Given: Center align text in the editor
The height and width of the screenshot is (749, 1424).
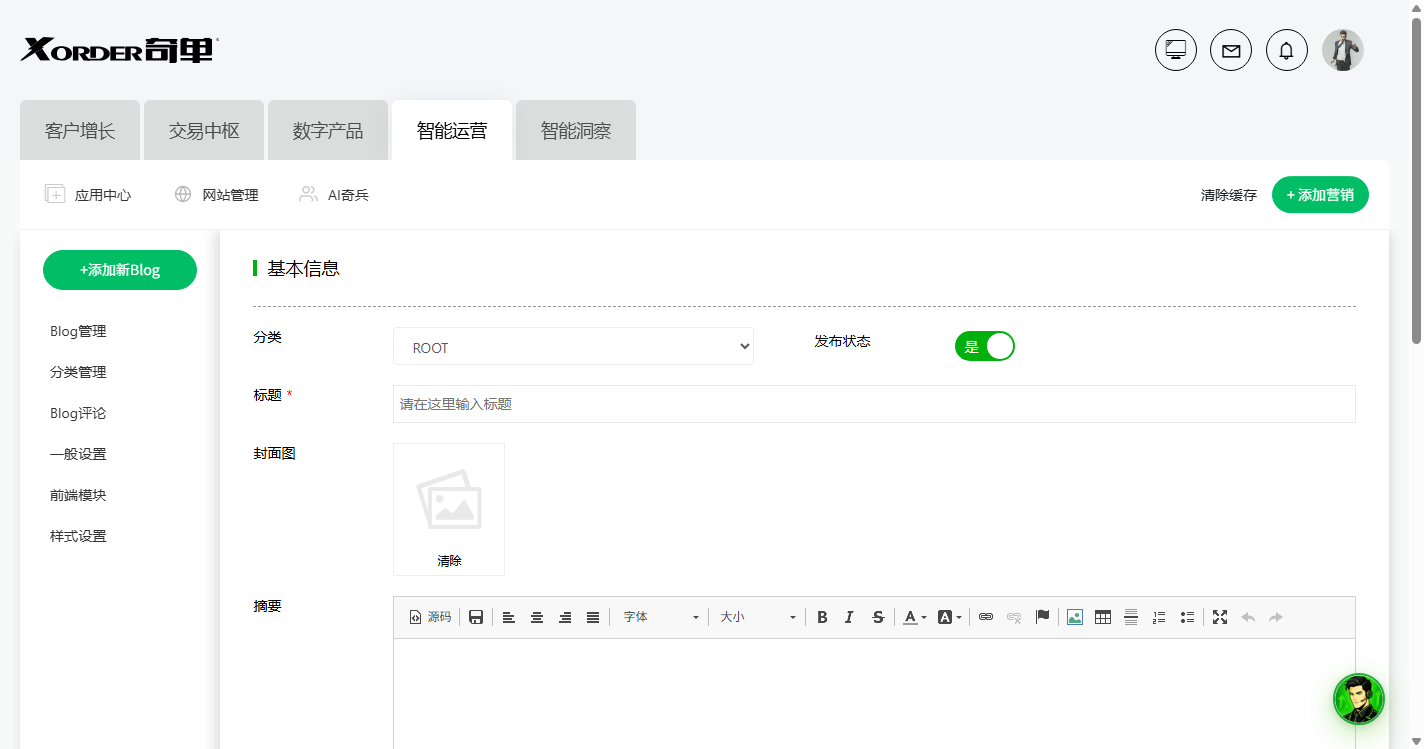Looking at the screenshot, I should pos(537,617).
